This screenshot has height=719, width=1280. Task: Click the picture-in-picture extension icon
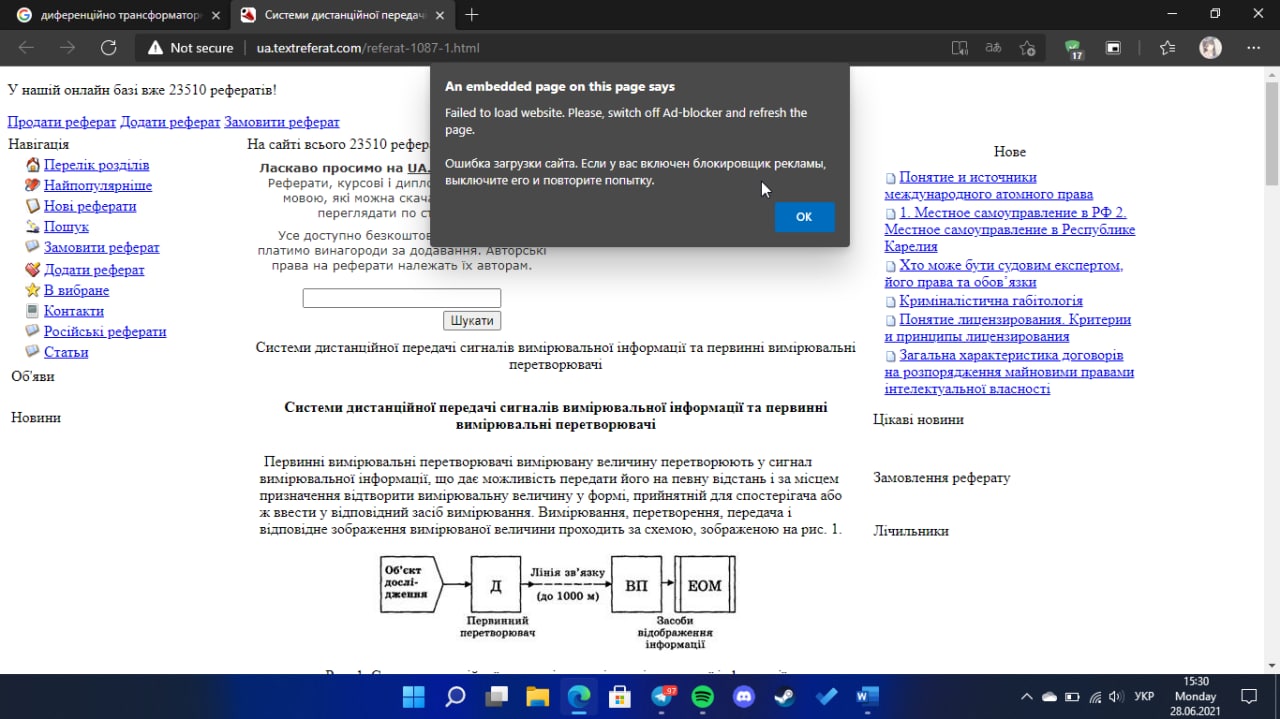(x=1113, y=47)
